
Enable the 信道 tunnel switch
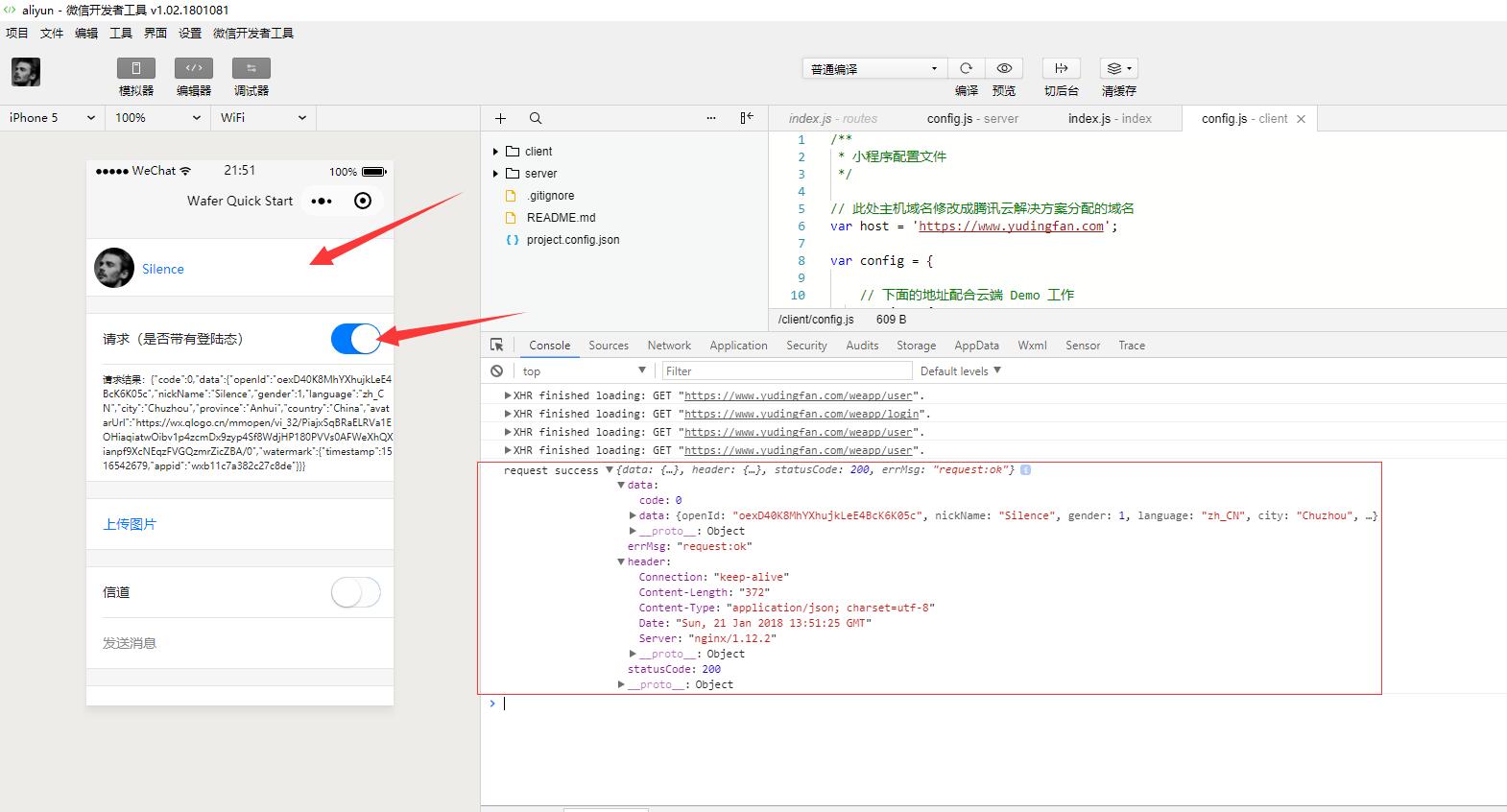(355, 592)
